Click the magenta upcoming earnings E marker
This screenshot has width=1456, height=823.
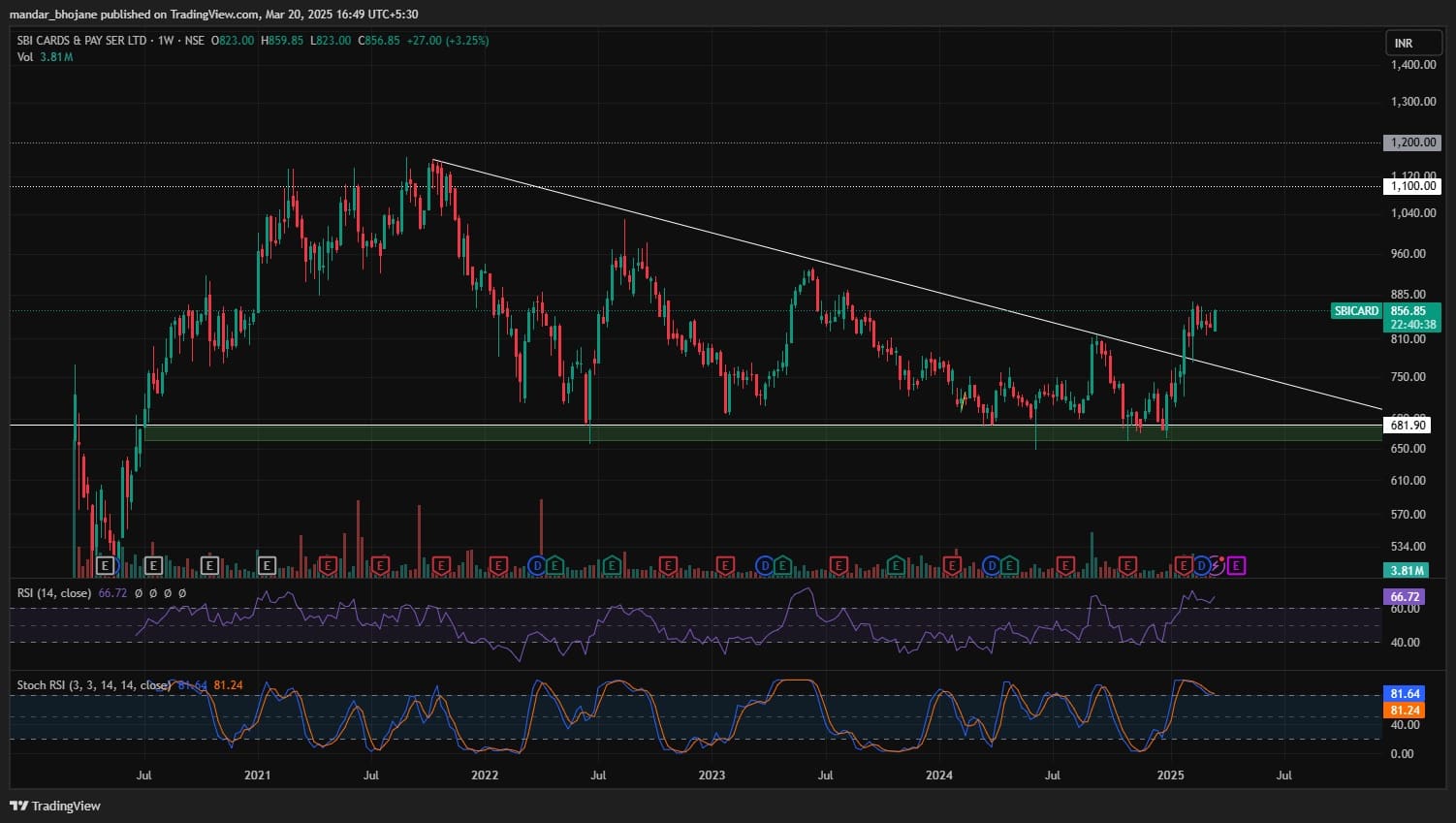[x=1236, y=565]
